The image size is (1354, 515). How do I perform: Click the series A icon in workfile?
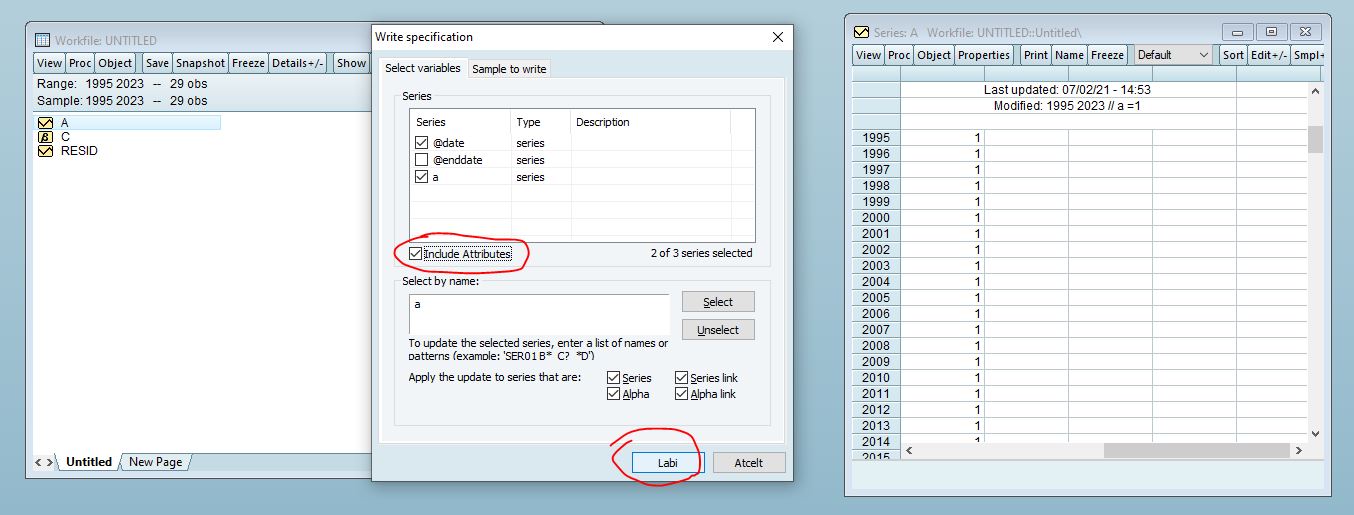tap(45, 123)
